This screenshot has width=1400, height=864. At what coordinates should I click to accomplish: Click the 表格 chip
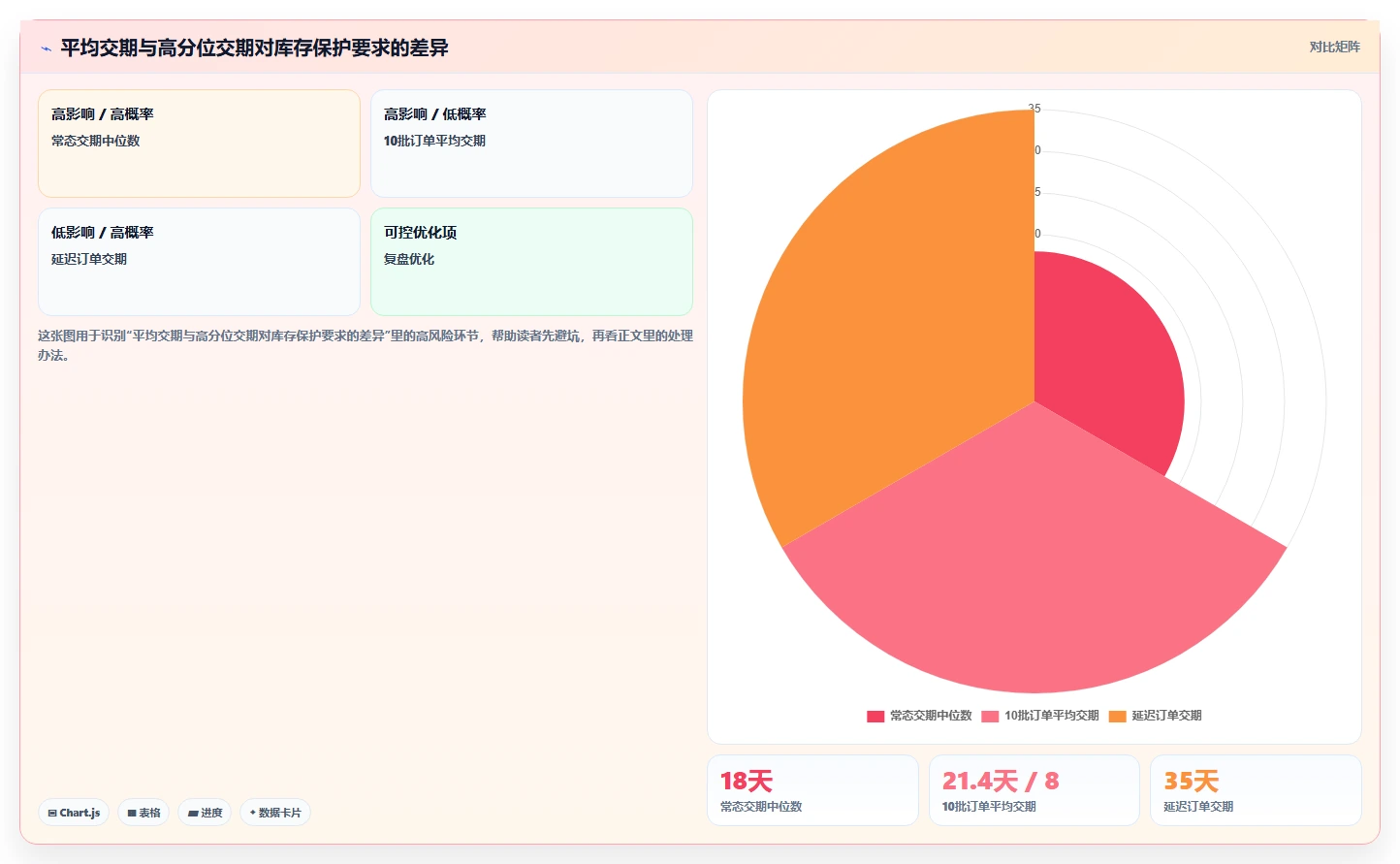(x=143, y=813)
